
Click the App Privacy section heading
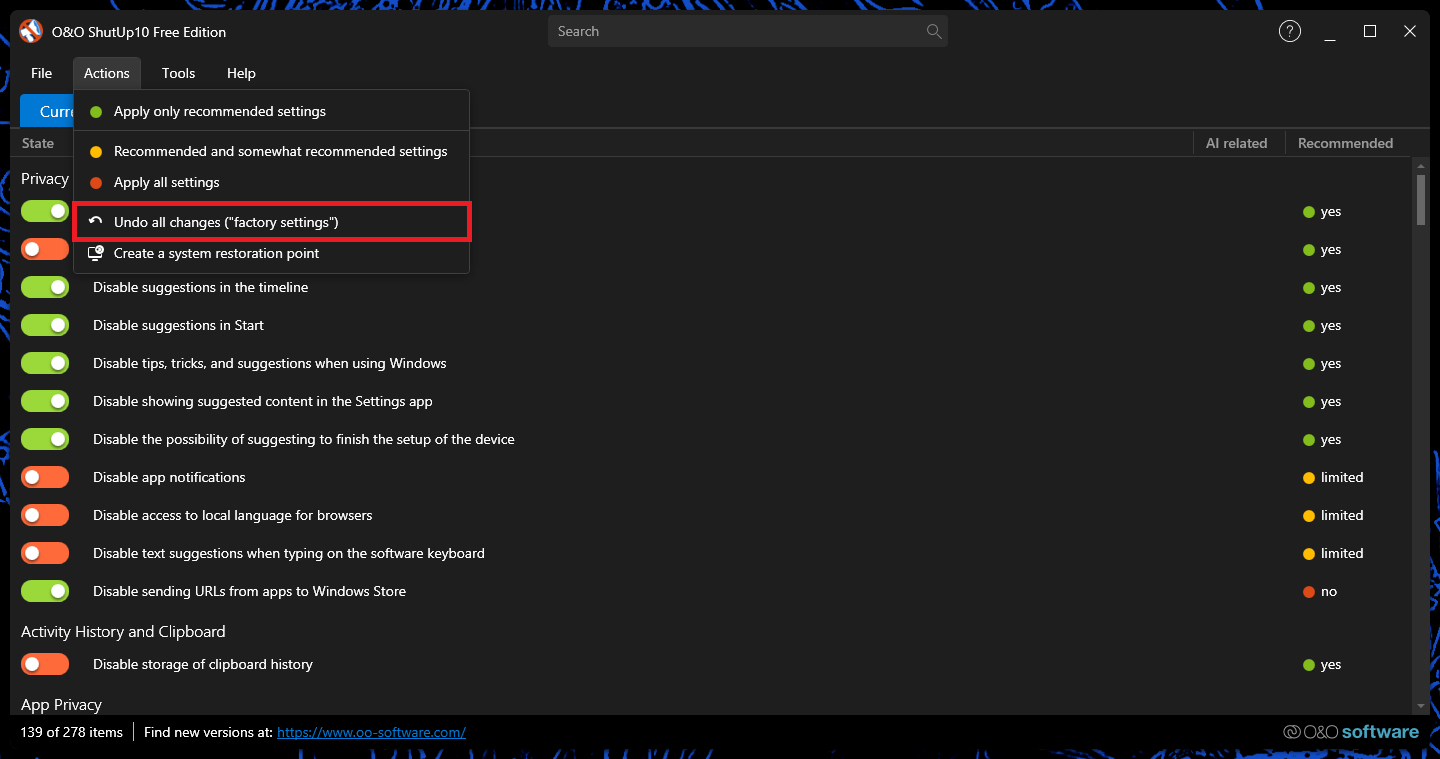tap(61, 705)
